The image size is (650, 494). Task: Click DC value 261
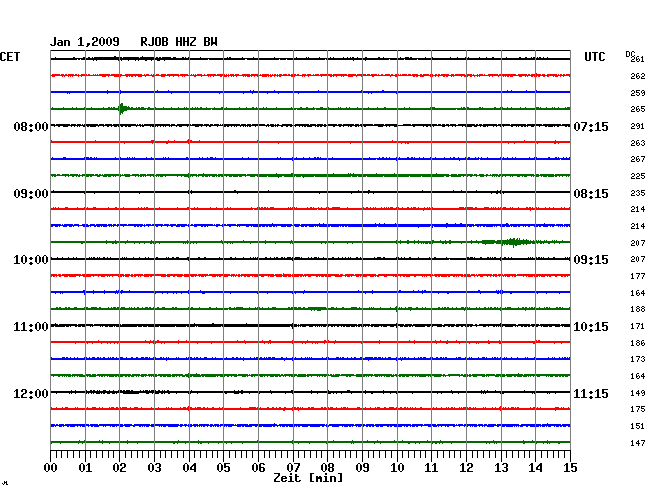pos(638,59)
